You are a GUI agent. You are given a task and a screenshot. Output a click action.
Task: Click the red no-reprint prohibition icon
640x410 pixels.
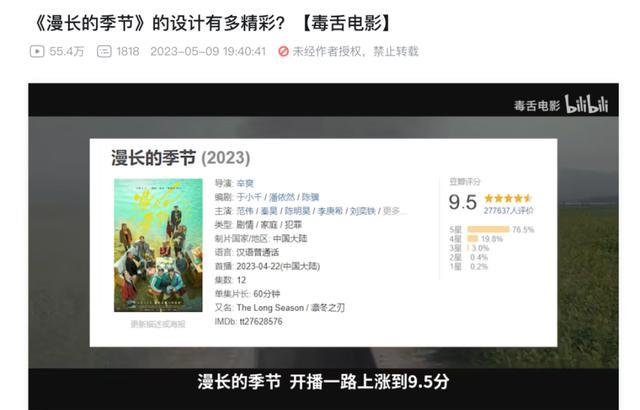click(283, 51)
